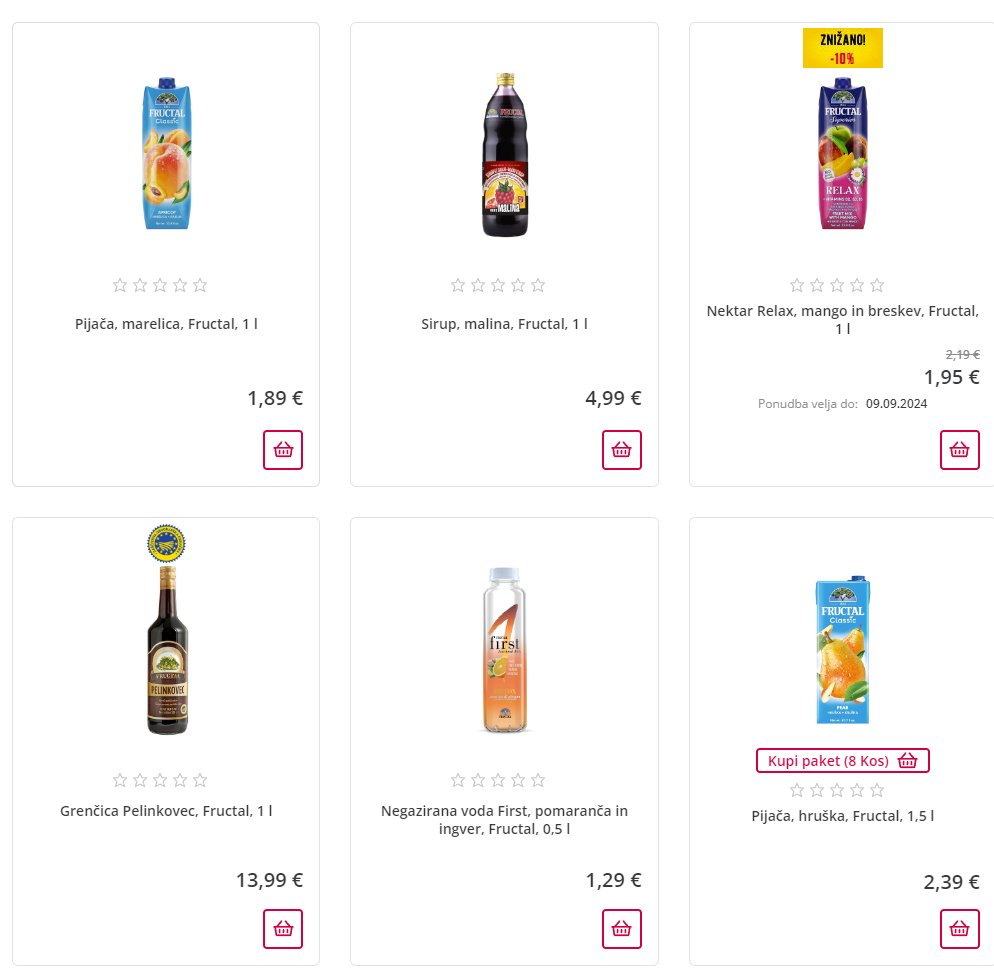Open the Pijača, hruška, Fructal title
Image resolution: width=994 pixels, height=968 pixels.
tap(842, 815)
